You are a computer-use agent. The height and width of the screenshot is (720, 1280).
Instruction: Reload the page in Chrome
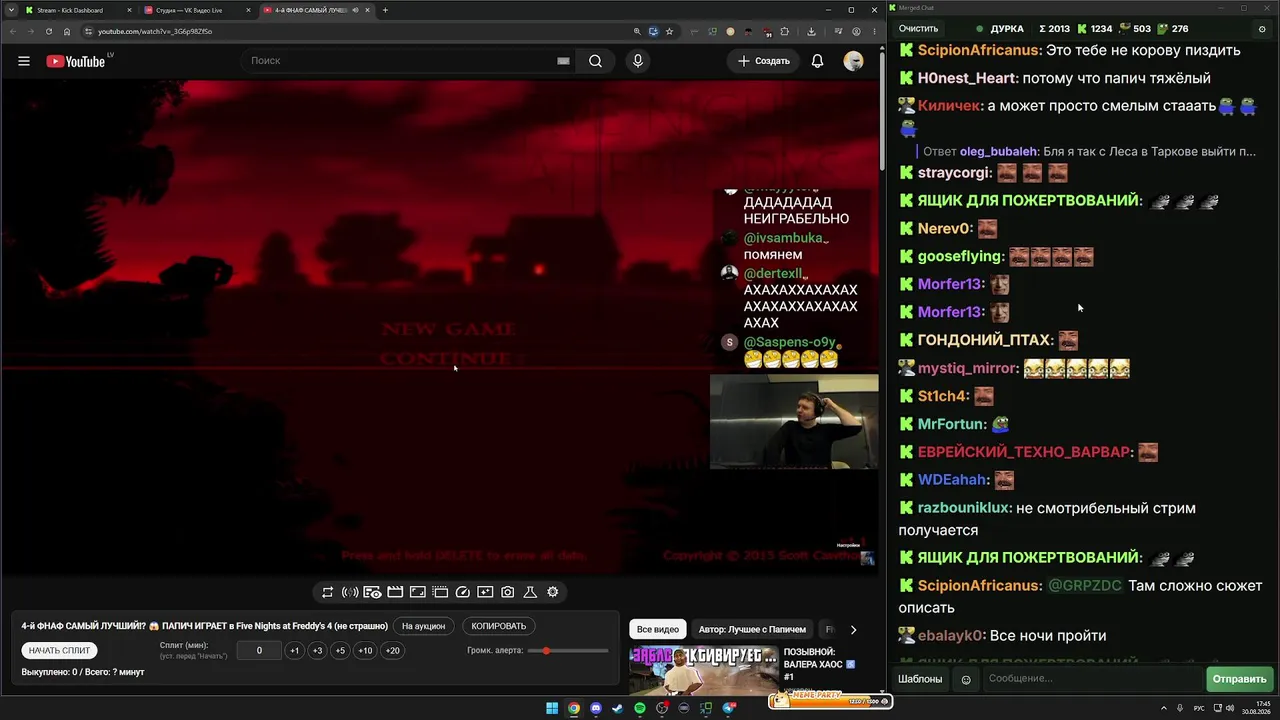[x=48, y=31]
